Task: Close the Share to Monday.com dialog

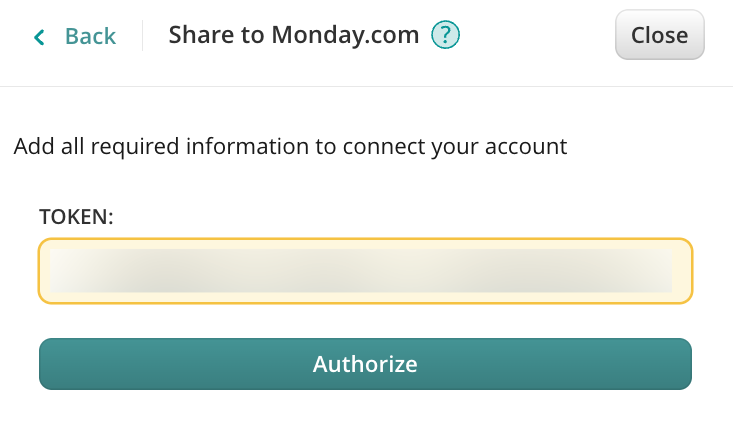Action: [x=659, y=36]
